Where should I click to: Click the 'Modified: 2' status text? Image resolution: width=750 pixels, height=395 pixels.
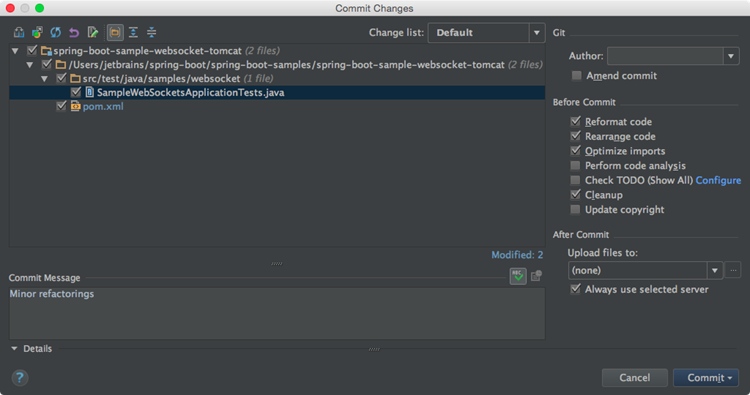click(x=517, y=255)
